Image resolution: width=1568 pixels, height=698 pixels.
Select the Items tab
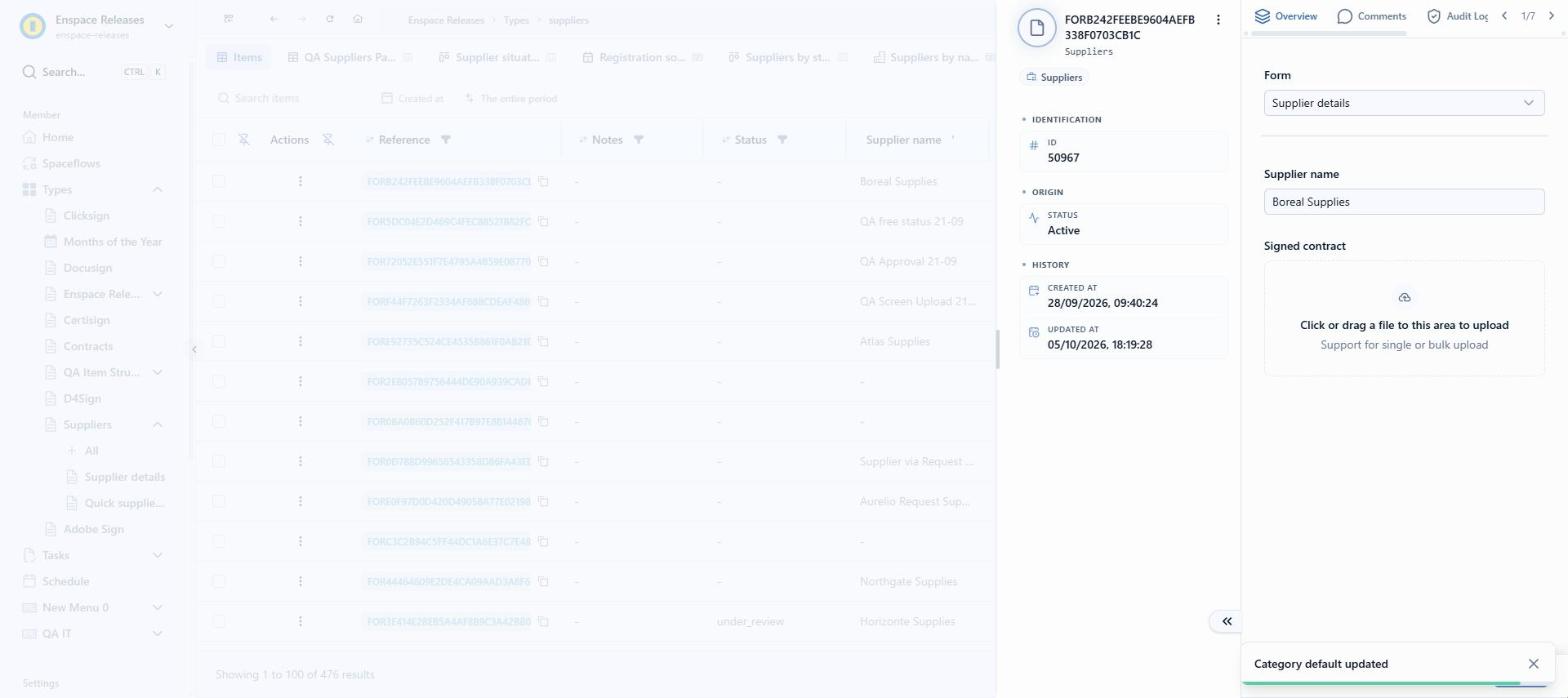pos(238,57)
